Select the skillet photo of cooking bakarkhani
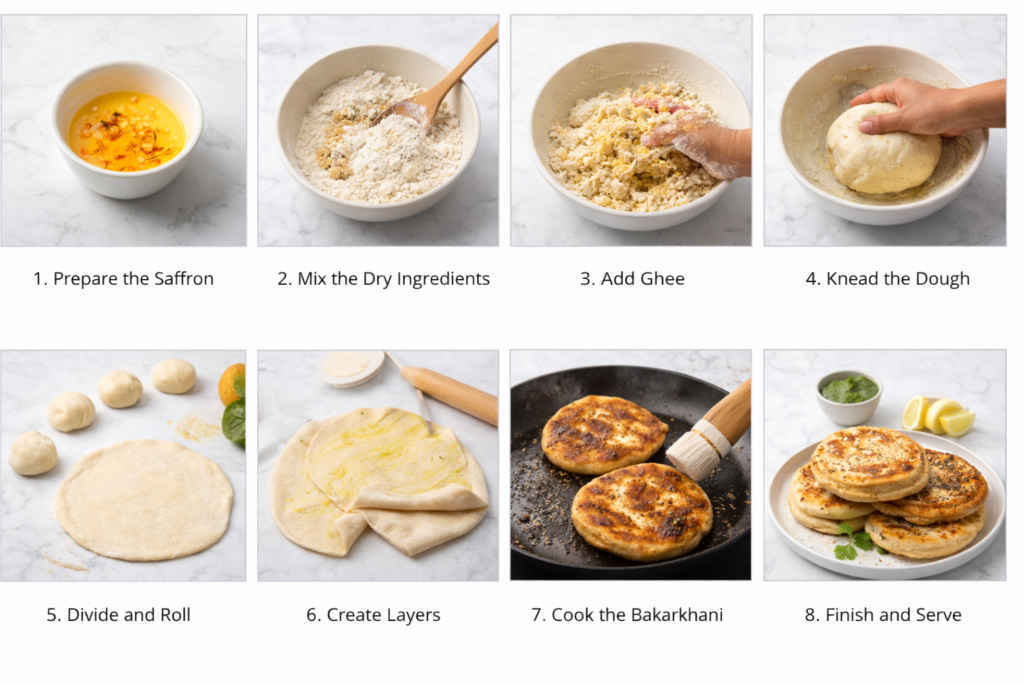This screenshot has height=683, width=1024. (x=631, y=466)
